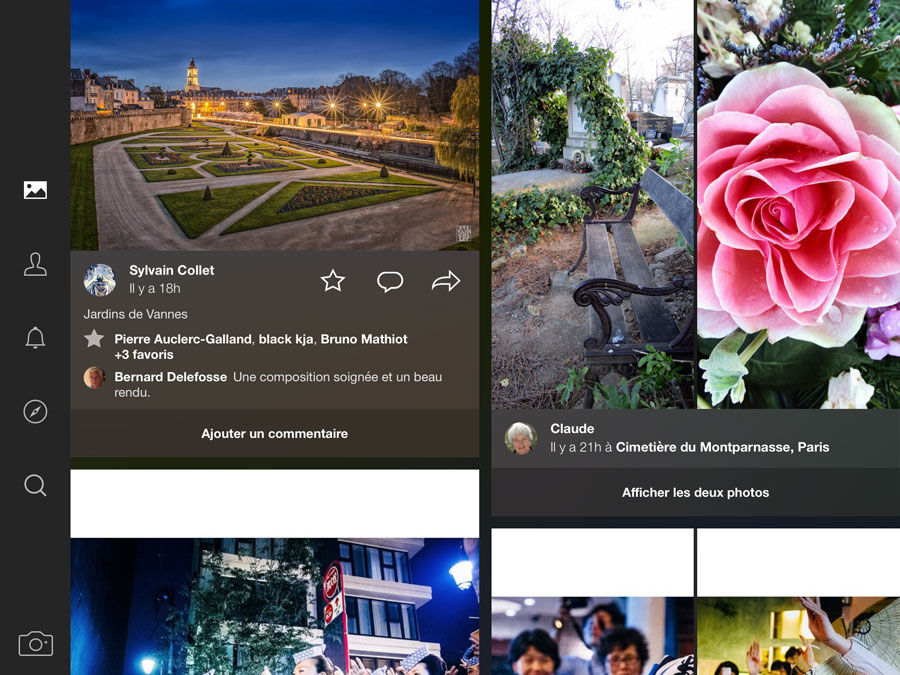Open the photo with raised hand and fan
Viewport: 900px width, 675px height.
(798, 636)
